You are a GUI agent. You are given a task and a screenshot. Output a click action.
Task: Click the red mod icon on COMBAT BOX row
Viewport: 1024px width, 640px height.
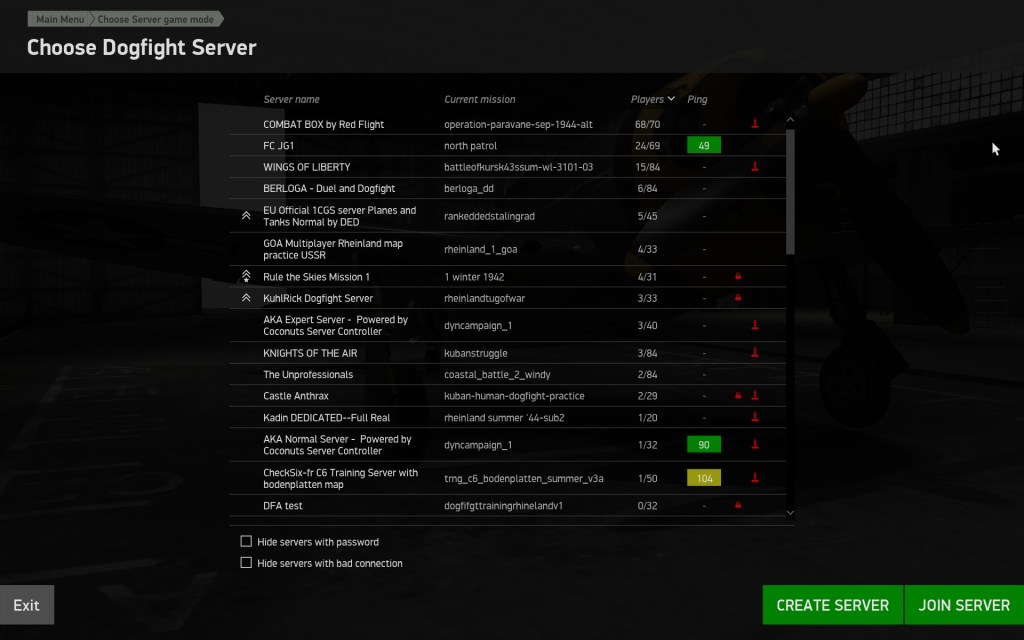tap(755, 124)
